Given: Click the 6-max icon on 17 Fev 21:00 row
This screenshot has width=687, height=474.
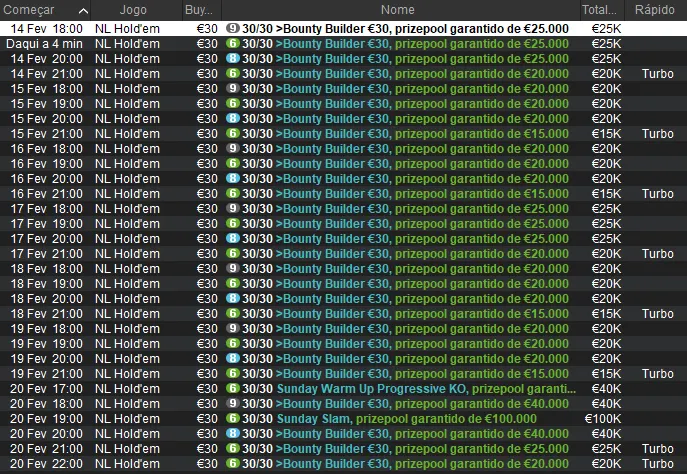Looking at the screenshot, I should click(233, 253).
